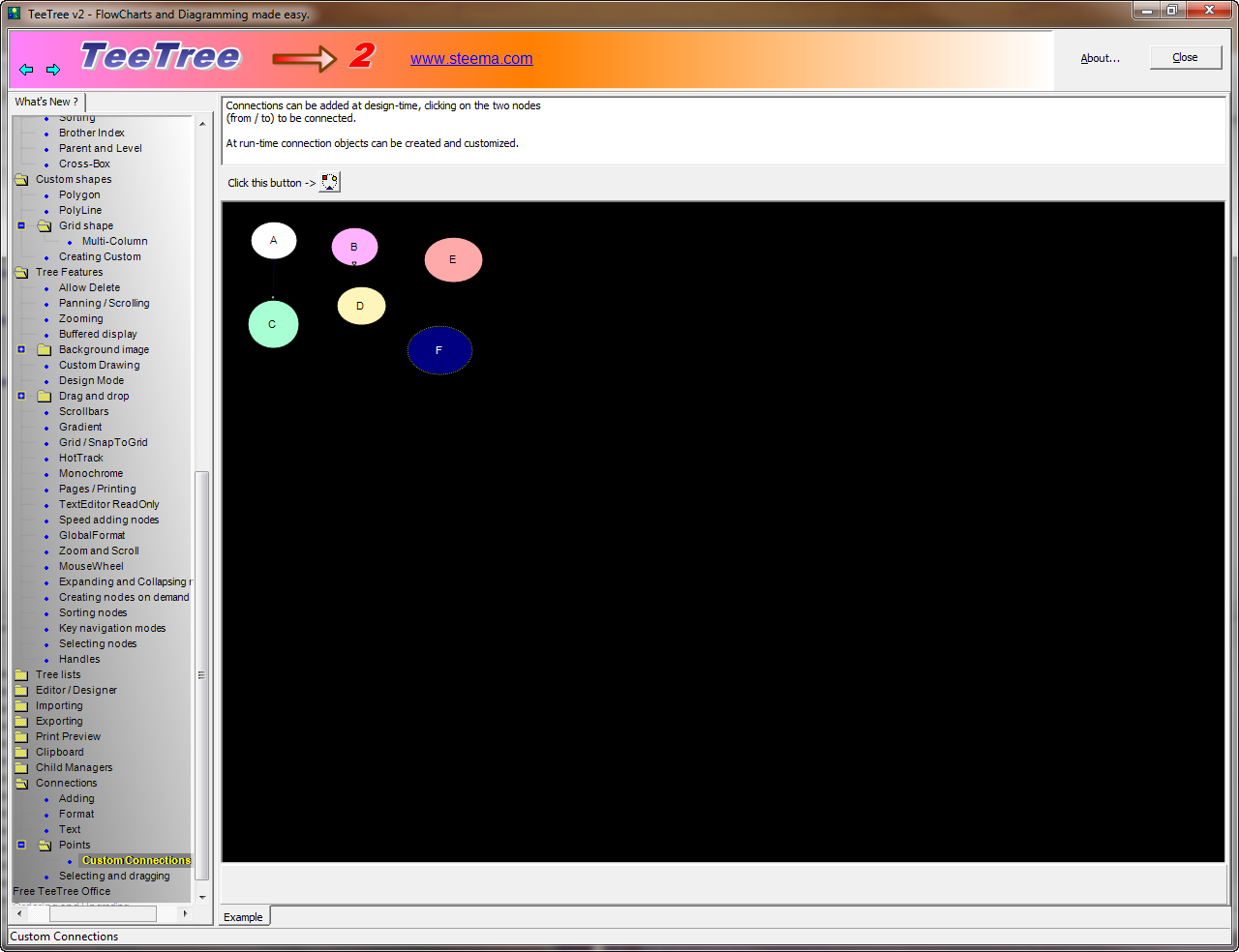Select Creating Custom tree item
The image size is (1239, 952).
point(100,256)
